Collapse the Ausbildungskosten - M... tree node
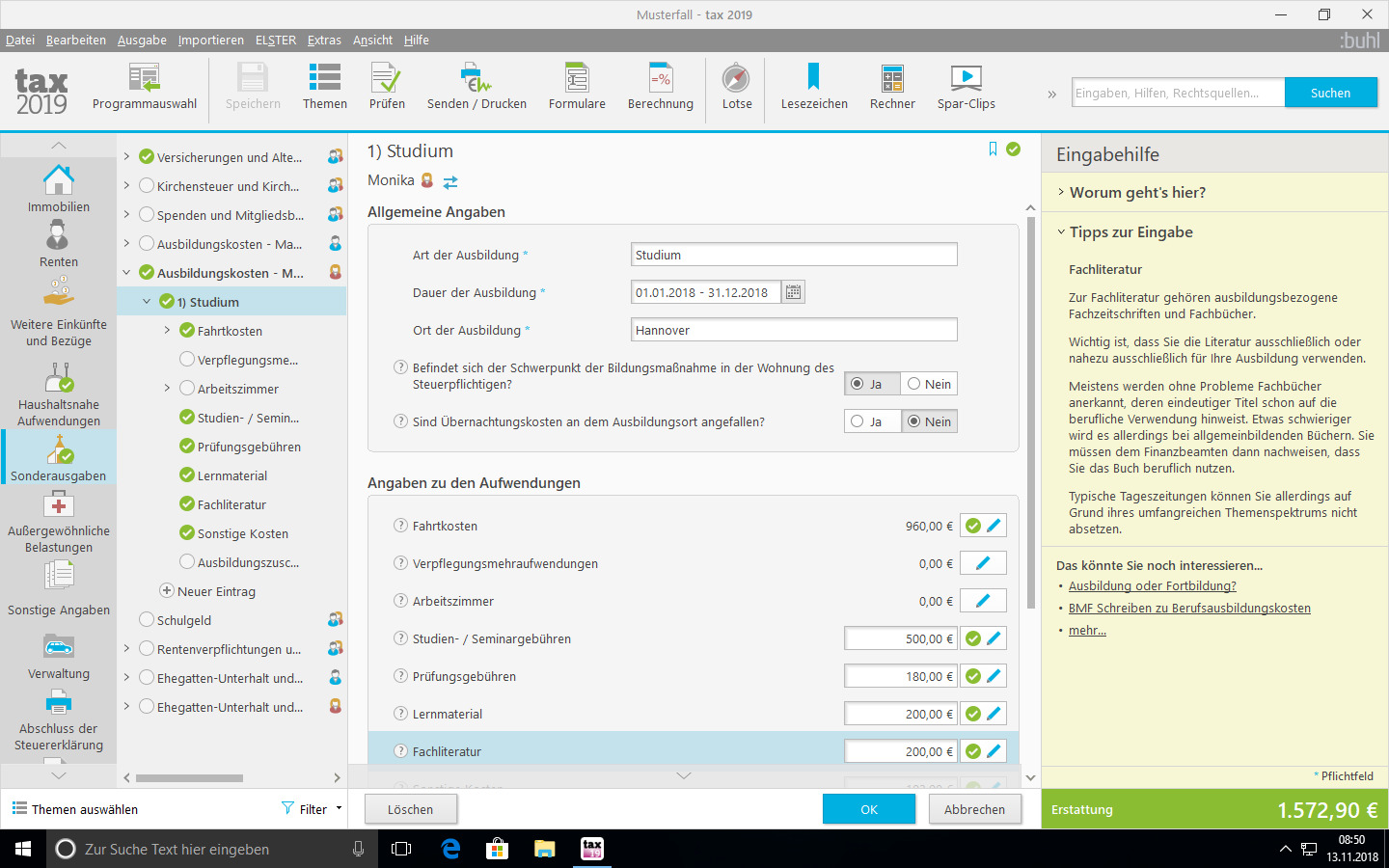 coord(126,273)
